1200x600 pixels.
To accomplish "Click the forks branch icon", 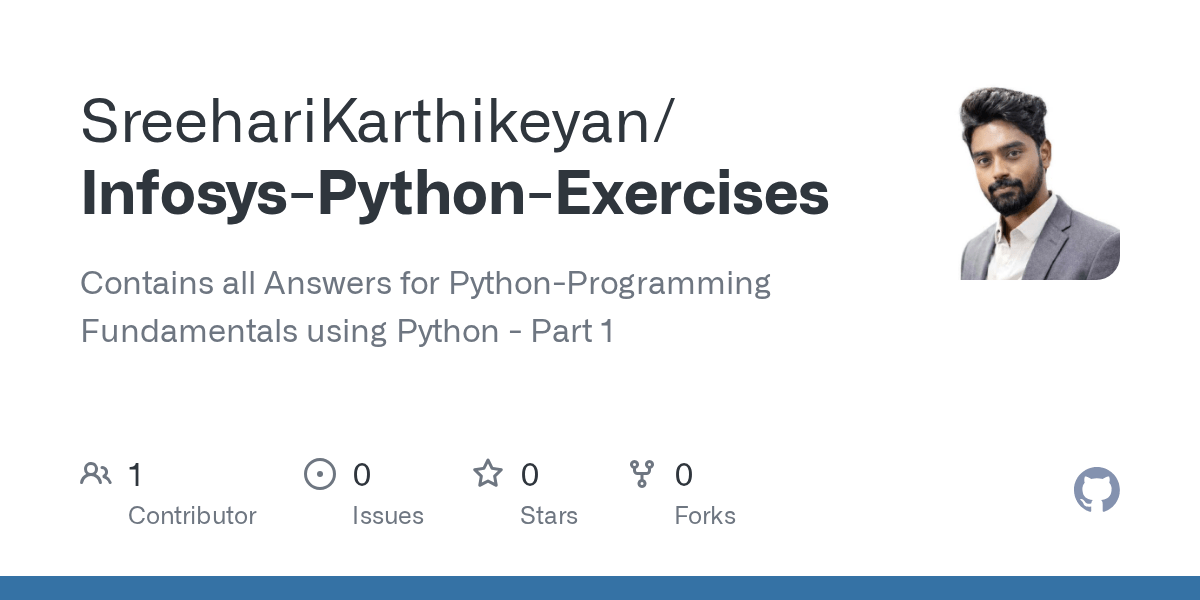I will click(642, 474).
